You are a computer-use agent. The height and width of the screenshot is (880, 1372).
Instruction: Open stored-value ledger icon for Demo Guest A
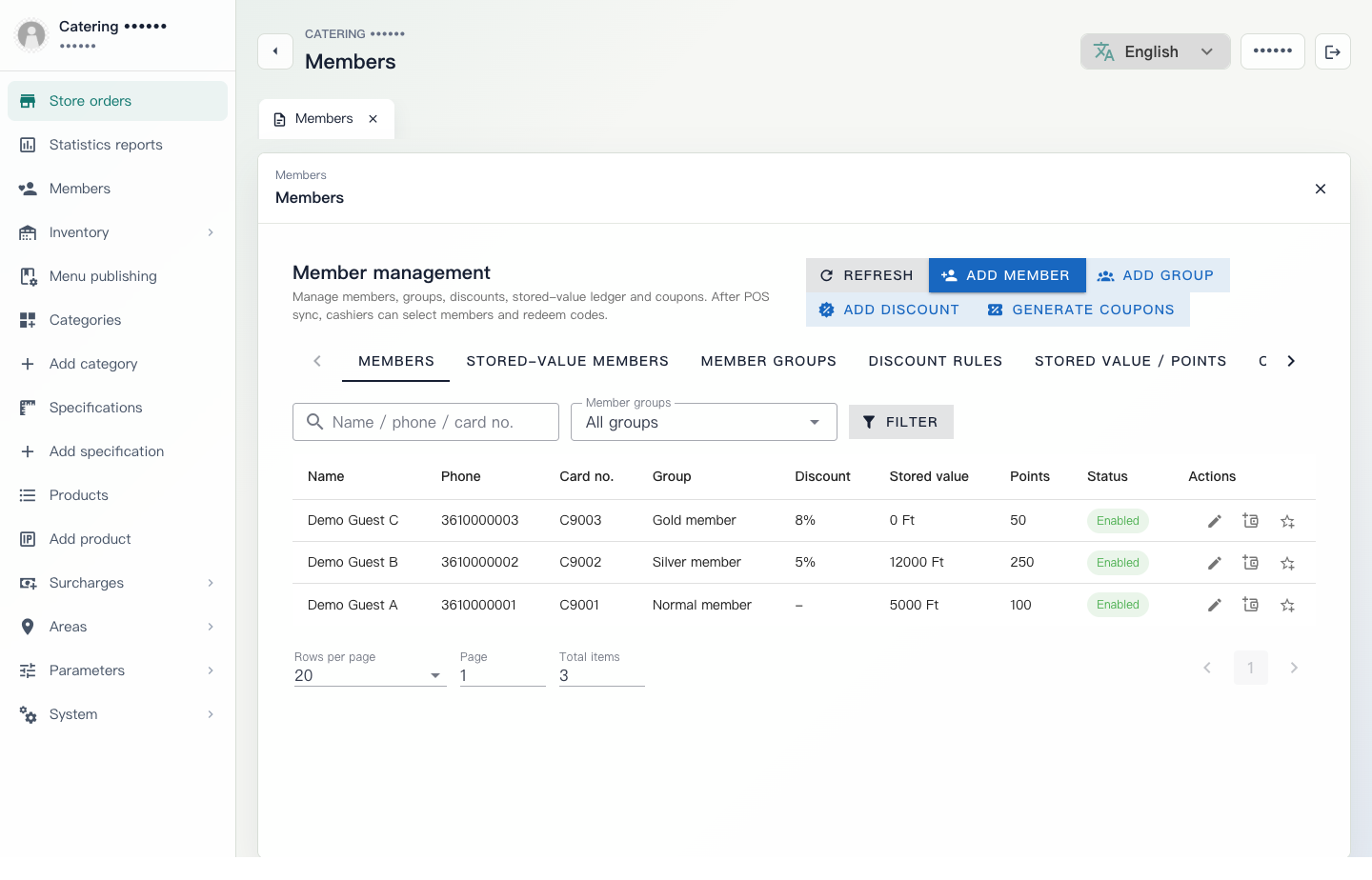(1251, 605)
